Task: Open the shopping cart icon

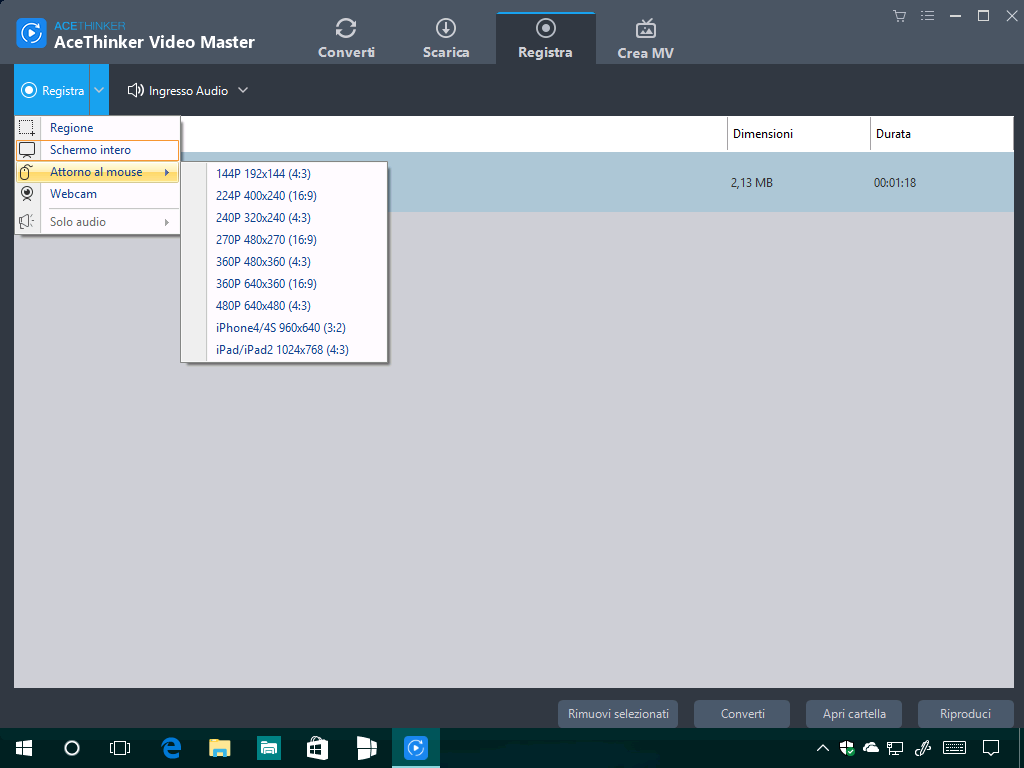Action: pos(900,16)
